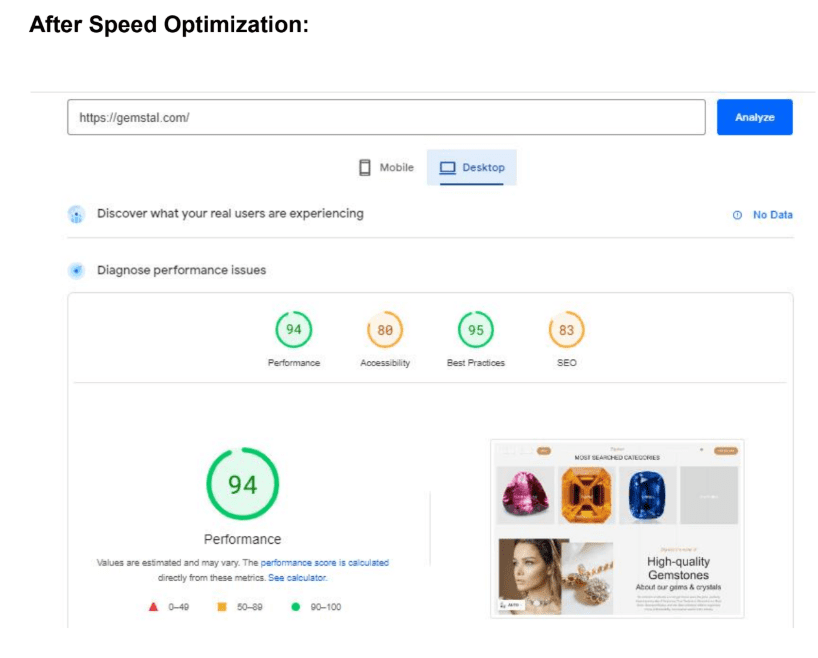Image resolution: width=818 pixels, height=658 pixels.
Task: Switch to the Mobile tab
Action: click(x=387, y=168)
